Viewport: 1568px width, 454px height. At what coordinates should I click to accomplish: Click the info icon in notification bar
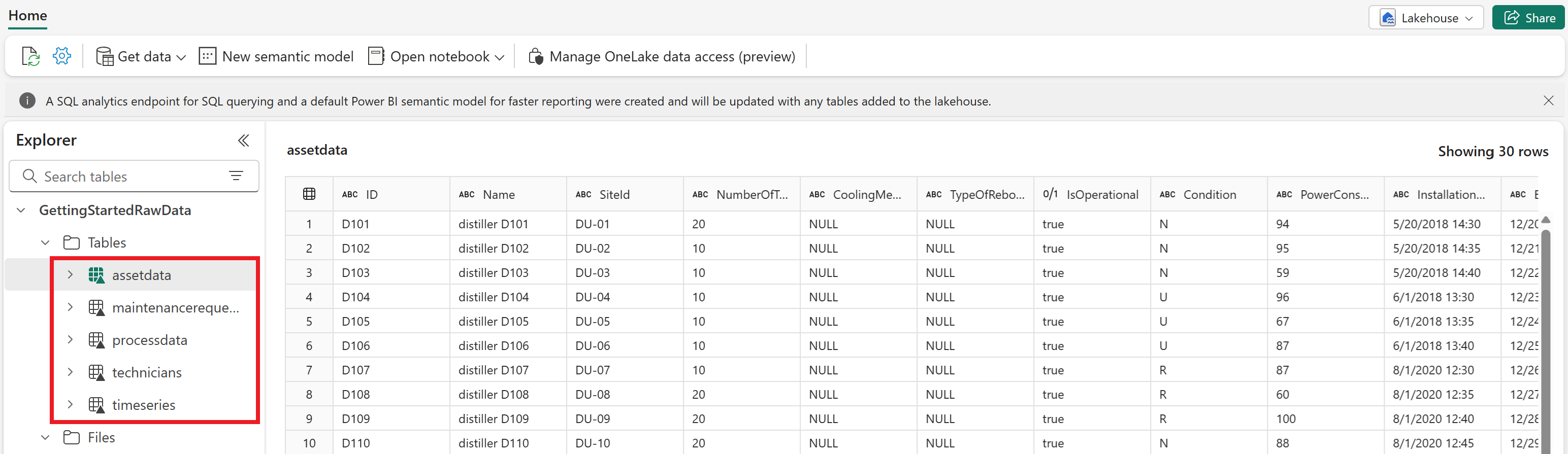click(27, 101)
